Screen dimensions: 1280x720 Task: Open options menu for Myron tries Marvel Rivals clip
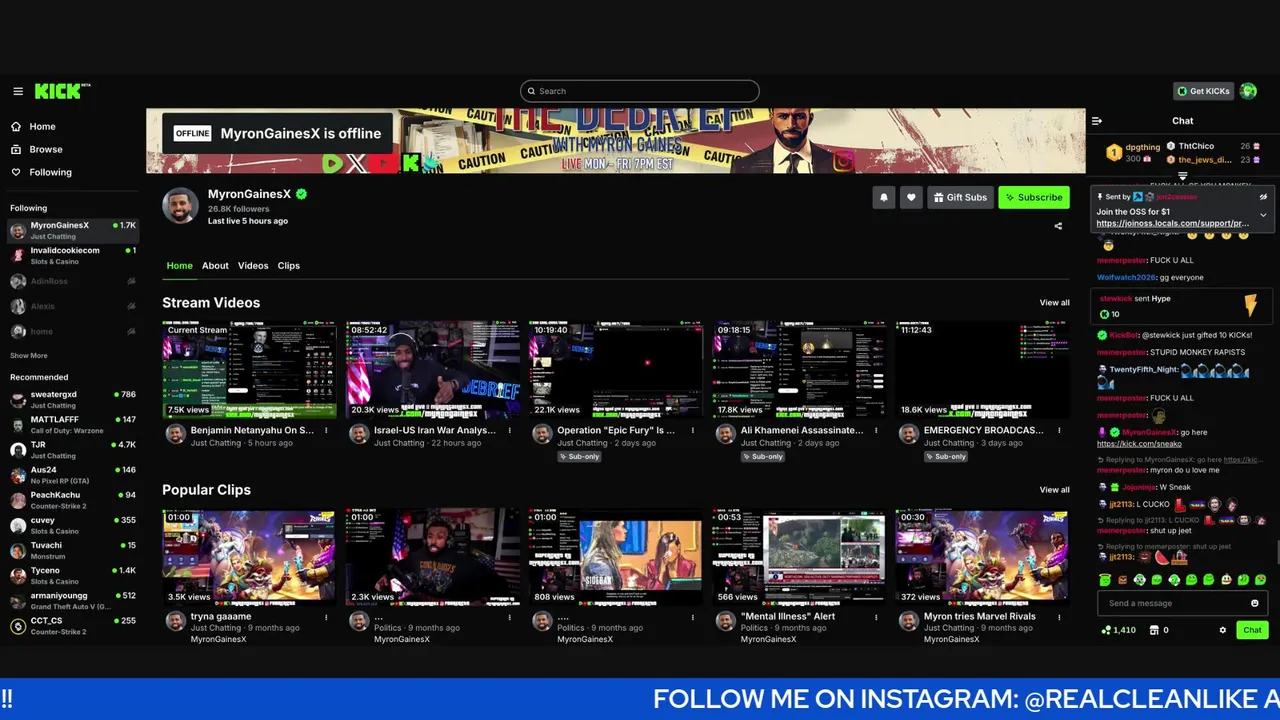(x=1059, y=617)
